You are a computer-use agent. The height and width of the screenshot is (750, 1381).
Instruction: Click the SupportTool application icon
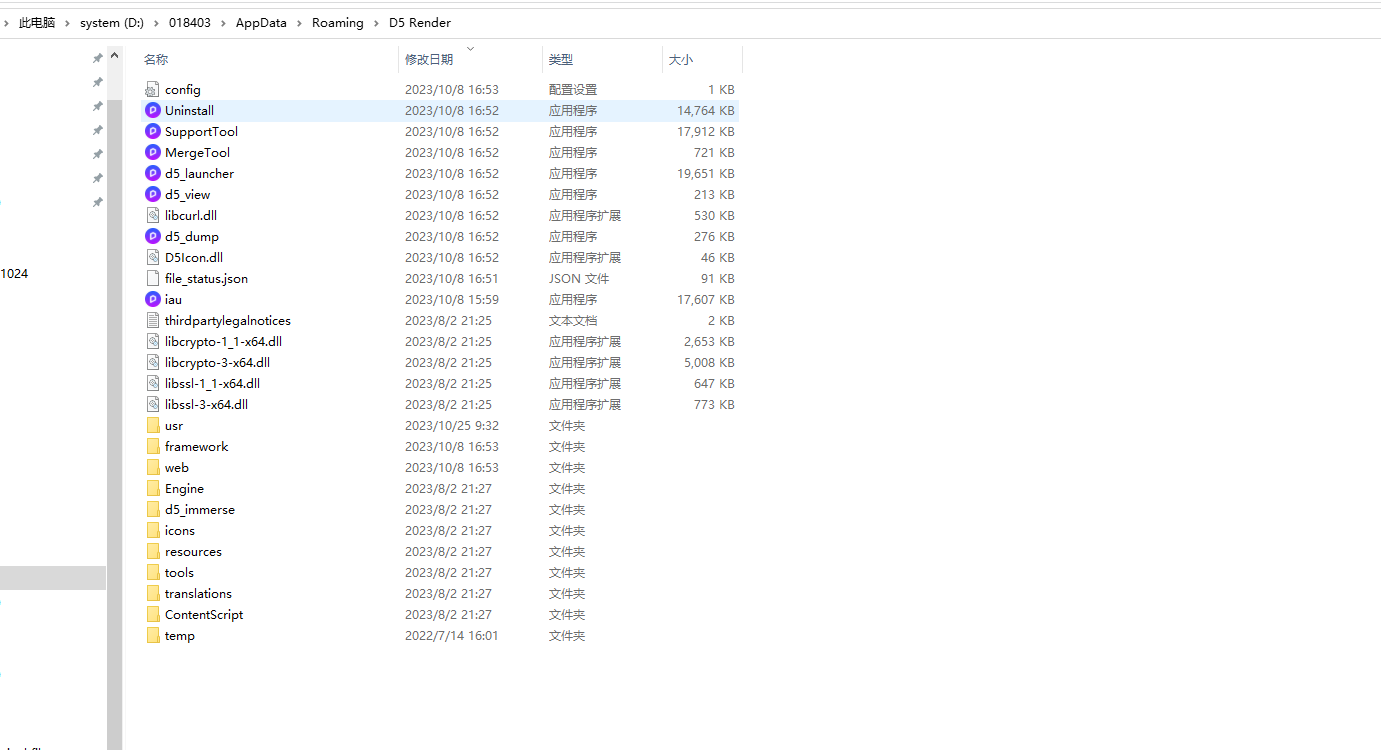pyautogui.click(x=153, y=132)
